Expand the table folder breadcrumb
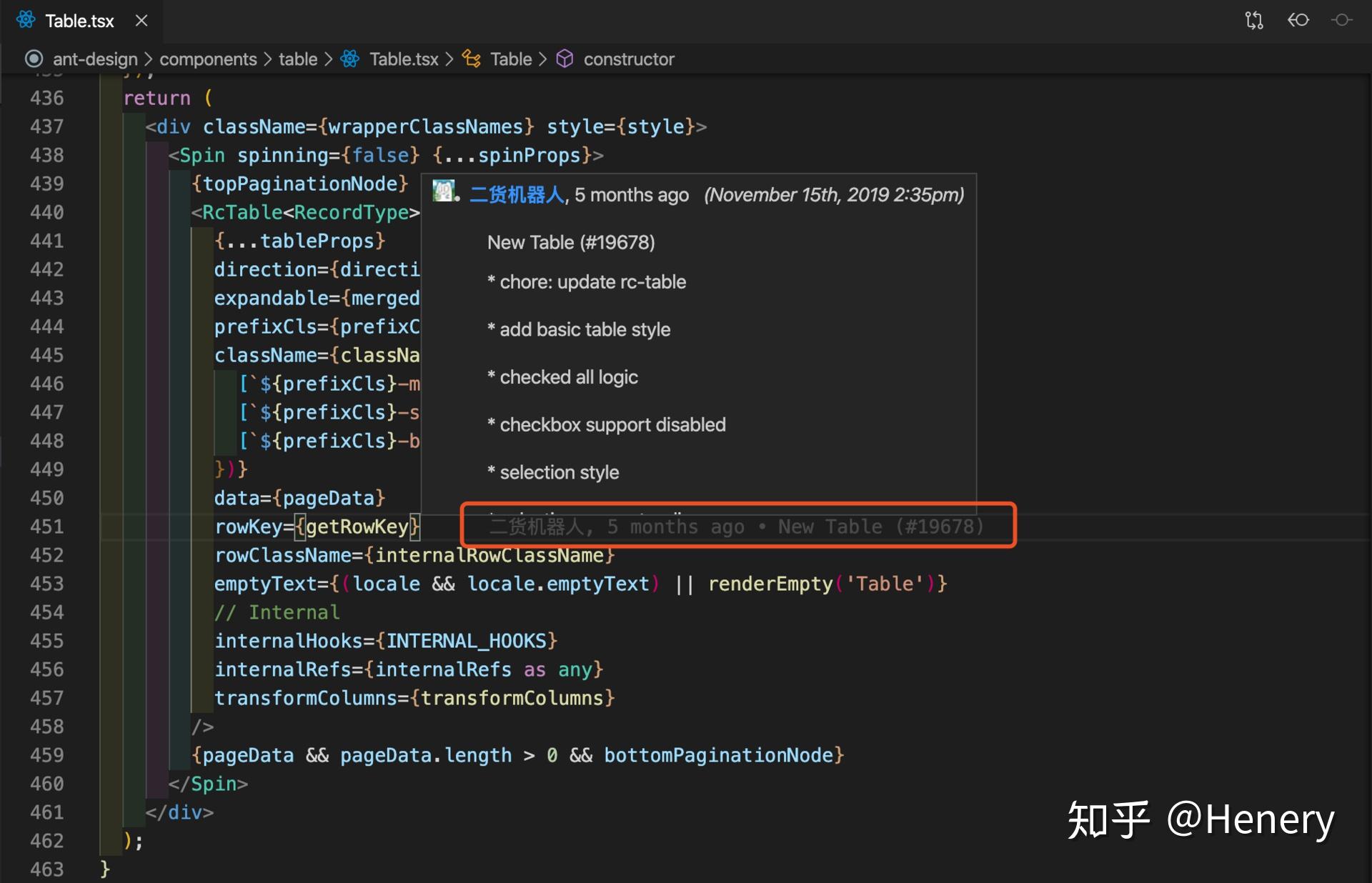This screenshot has width=1372, height=883. point(297,59)
